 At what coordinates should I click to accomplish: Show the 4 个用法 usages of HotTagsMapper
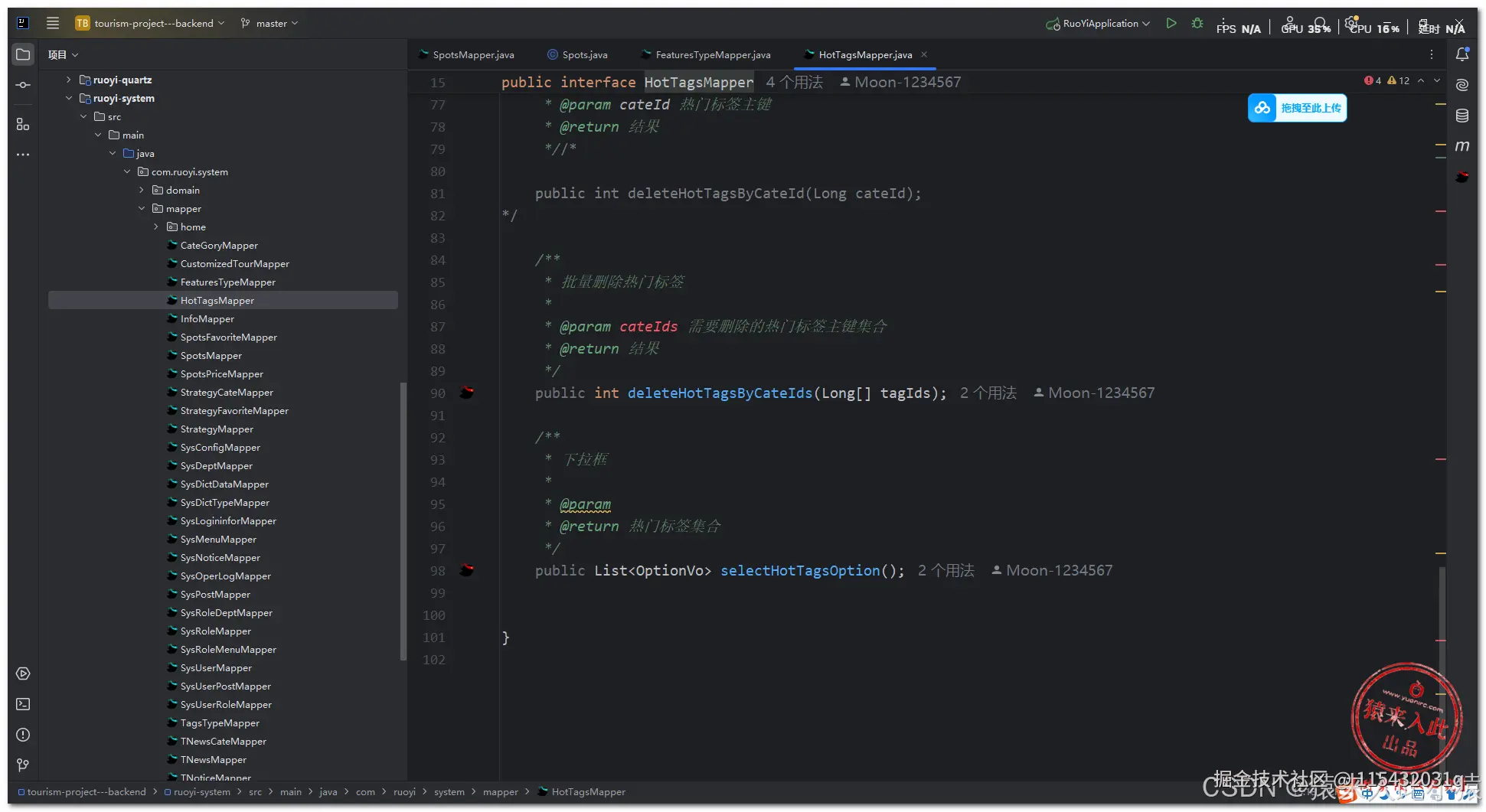[x=795, y=82]
